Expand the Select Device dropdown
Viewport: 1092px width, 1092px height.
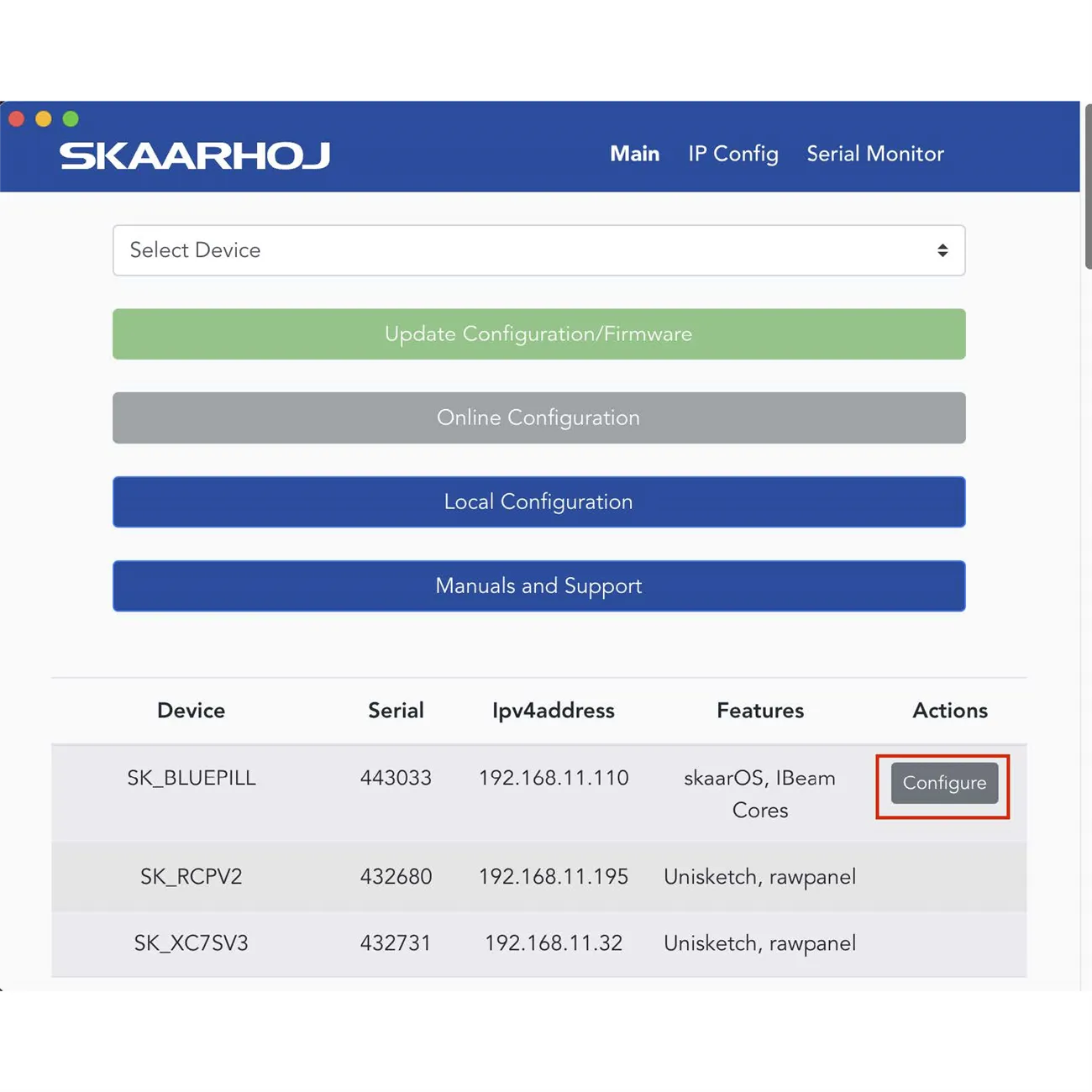(x=538, y=250)
